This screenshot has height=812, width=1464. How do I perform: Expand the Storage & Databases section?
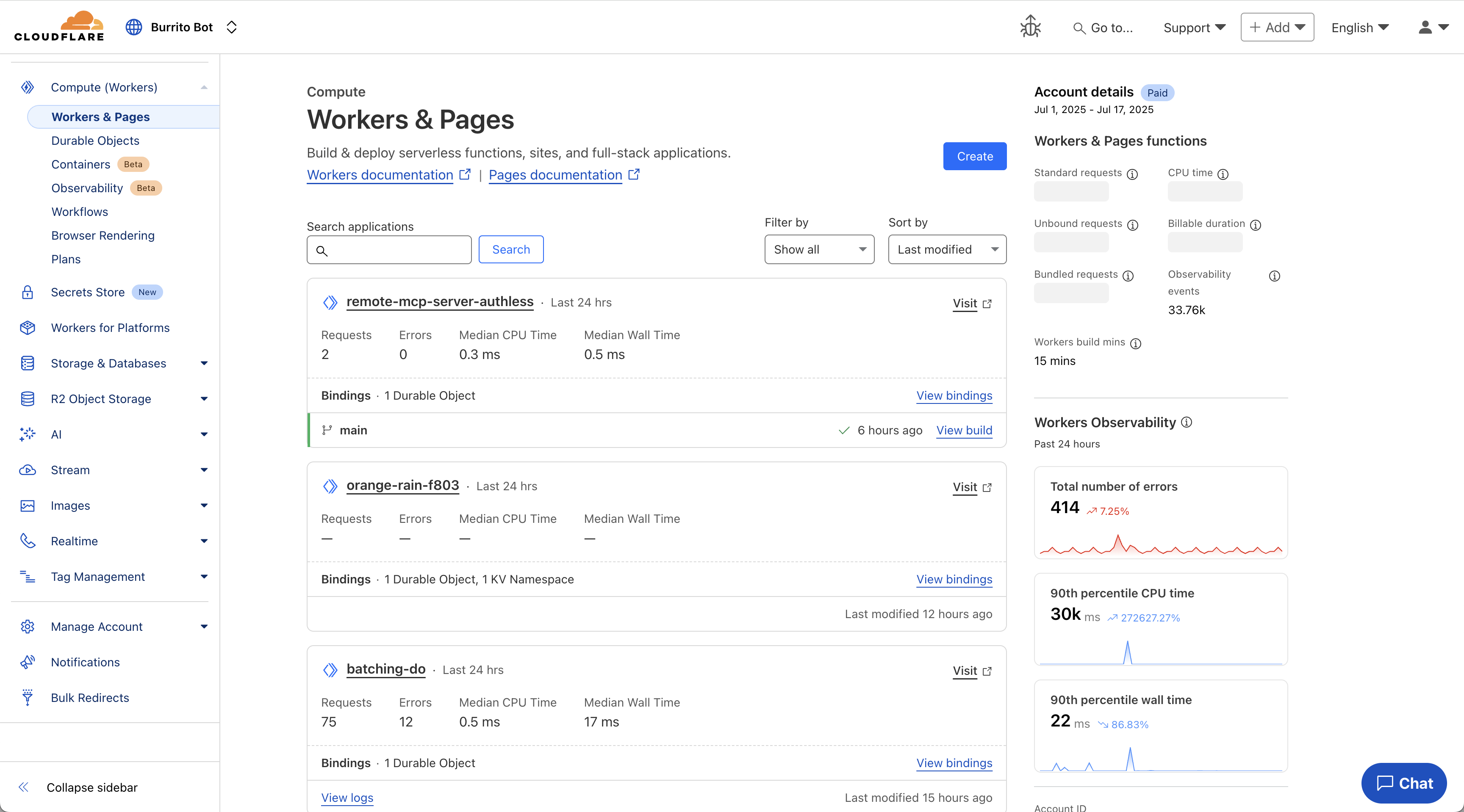click(204, 363)
